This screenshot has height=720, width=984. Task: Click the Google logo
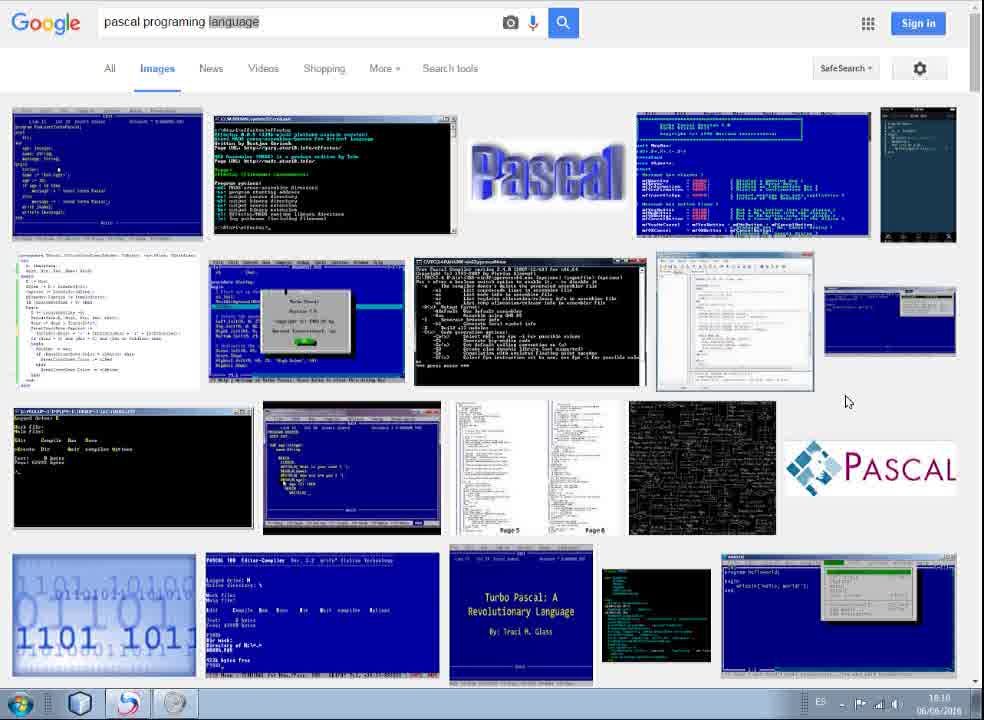pos(46,23)
